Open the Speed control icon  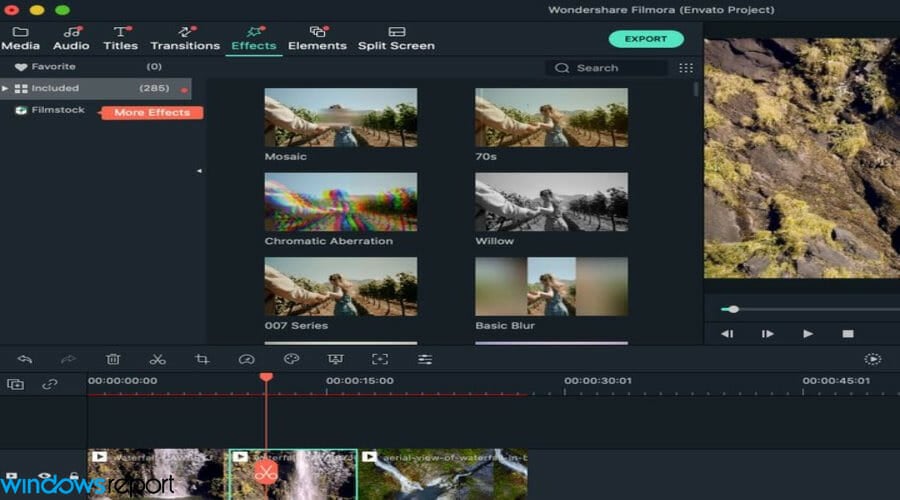pos(246,359)
